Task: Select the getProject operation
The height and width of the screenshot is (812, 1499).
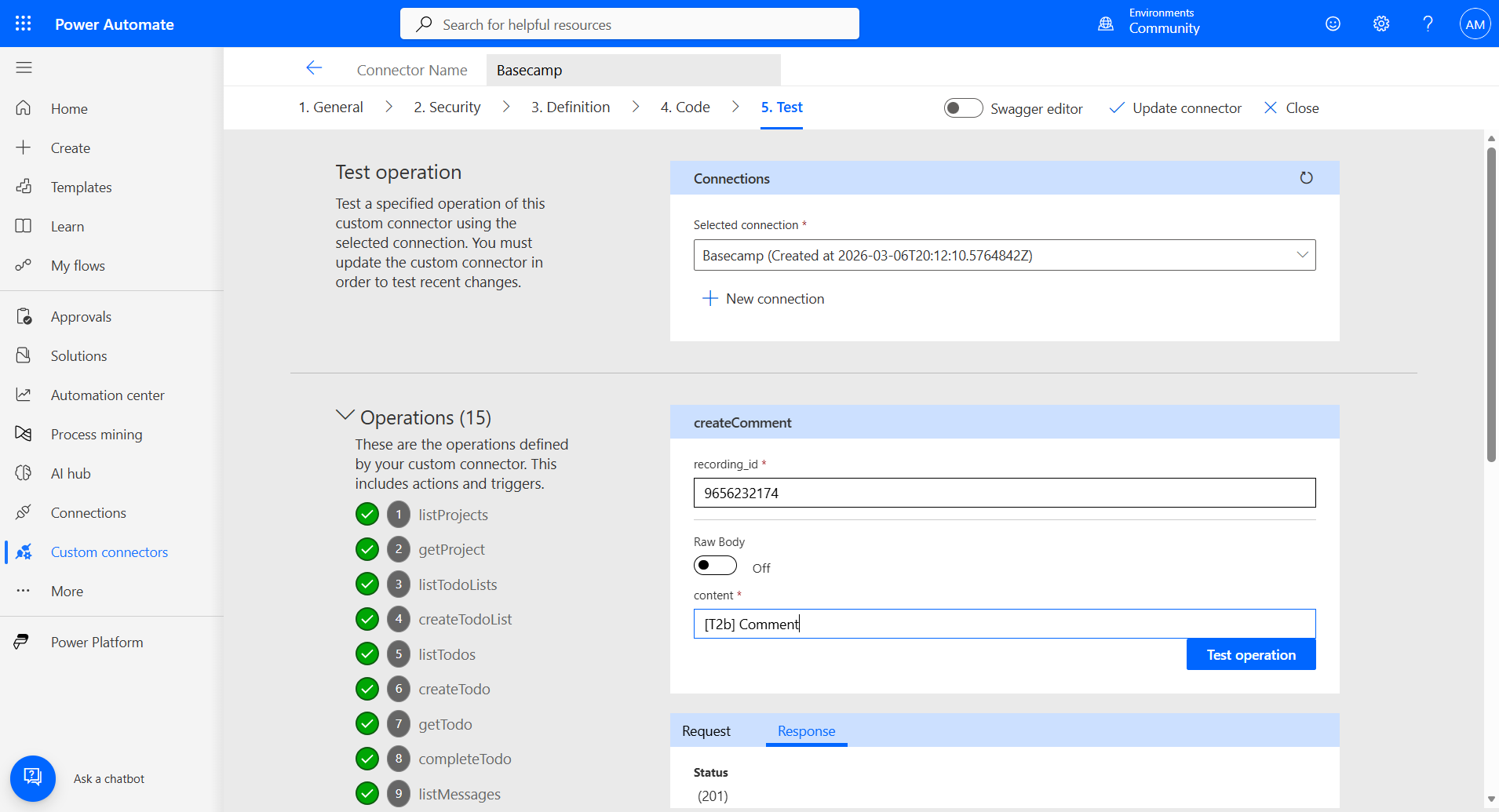Action: click(451, 549)
